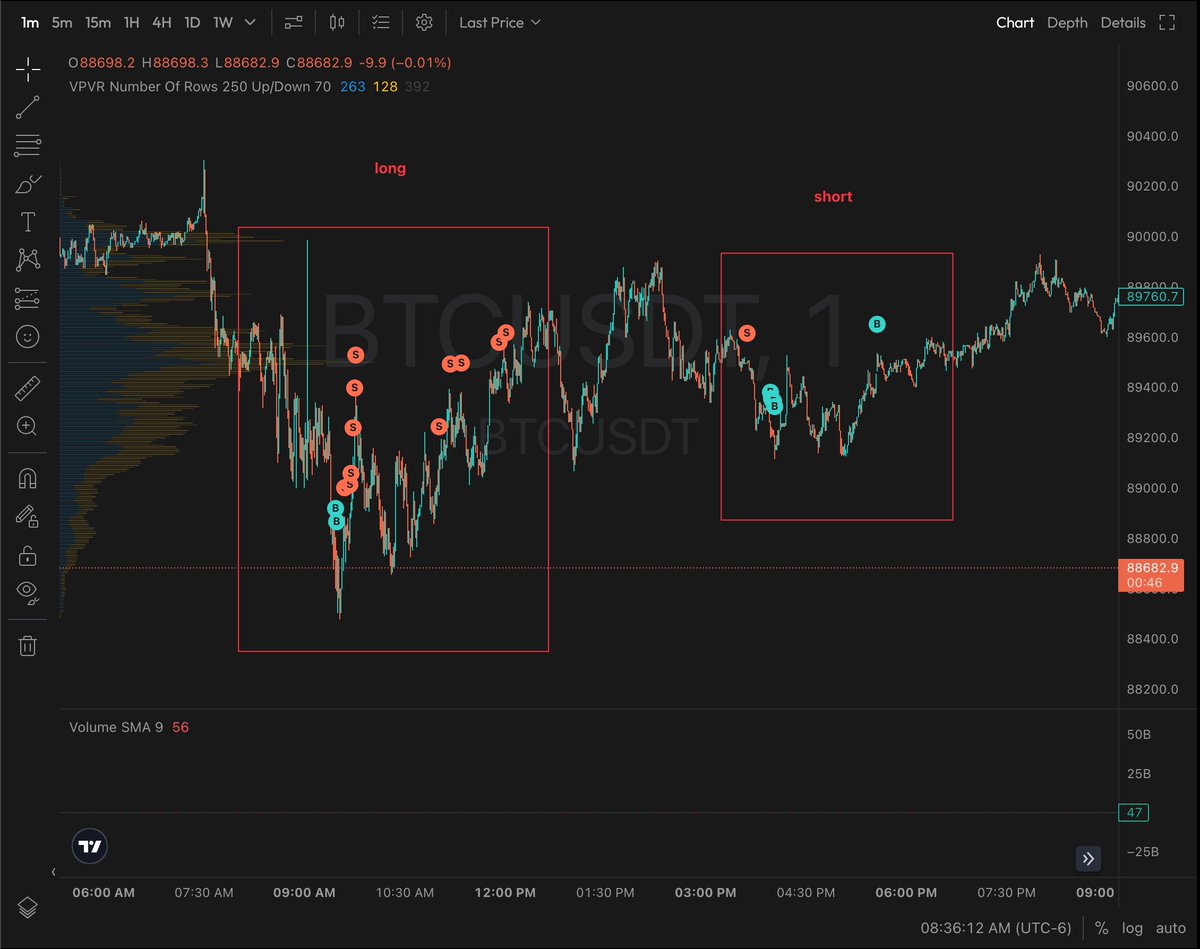Viewport: 1200px width, 949px height.
Task: Toggle magnet mode for drawings
Action: click(x=28, y=478)
